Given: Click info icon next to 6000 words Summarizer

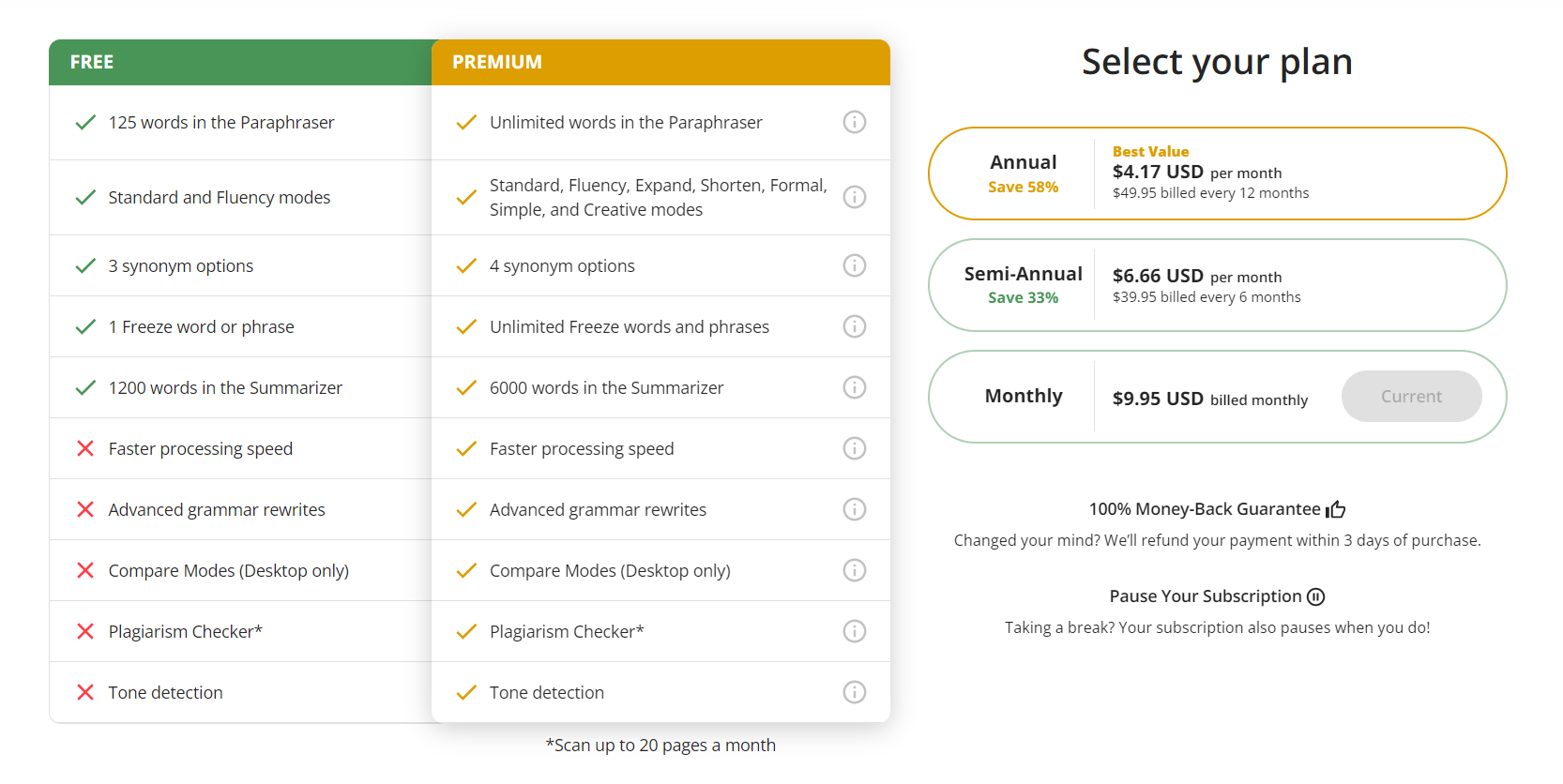Looking at the screenshot, I should [x=855, y=387].
